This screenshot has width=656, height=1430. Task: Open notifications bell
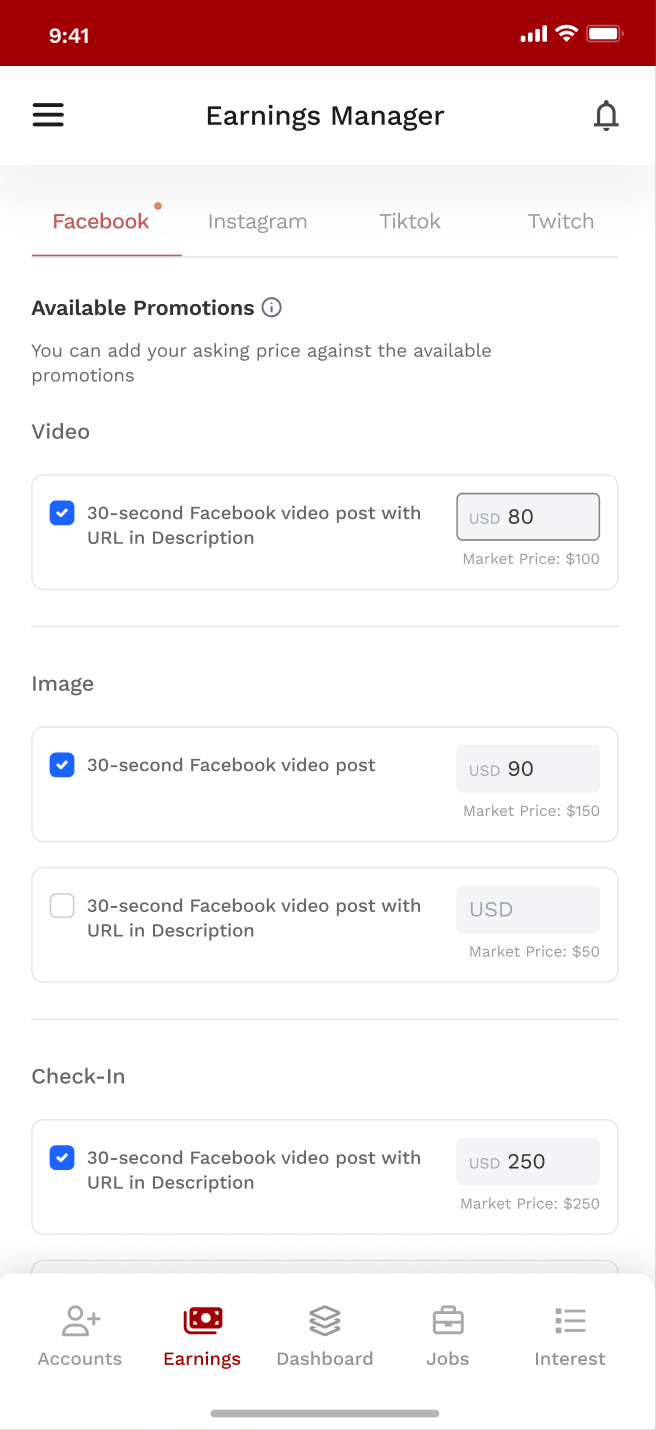[x=606, y=116]
